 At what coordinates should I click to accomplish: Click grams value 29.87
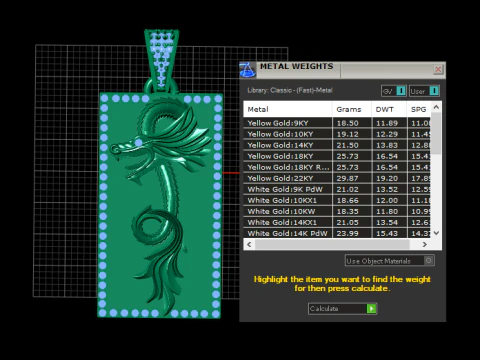347,178
